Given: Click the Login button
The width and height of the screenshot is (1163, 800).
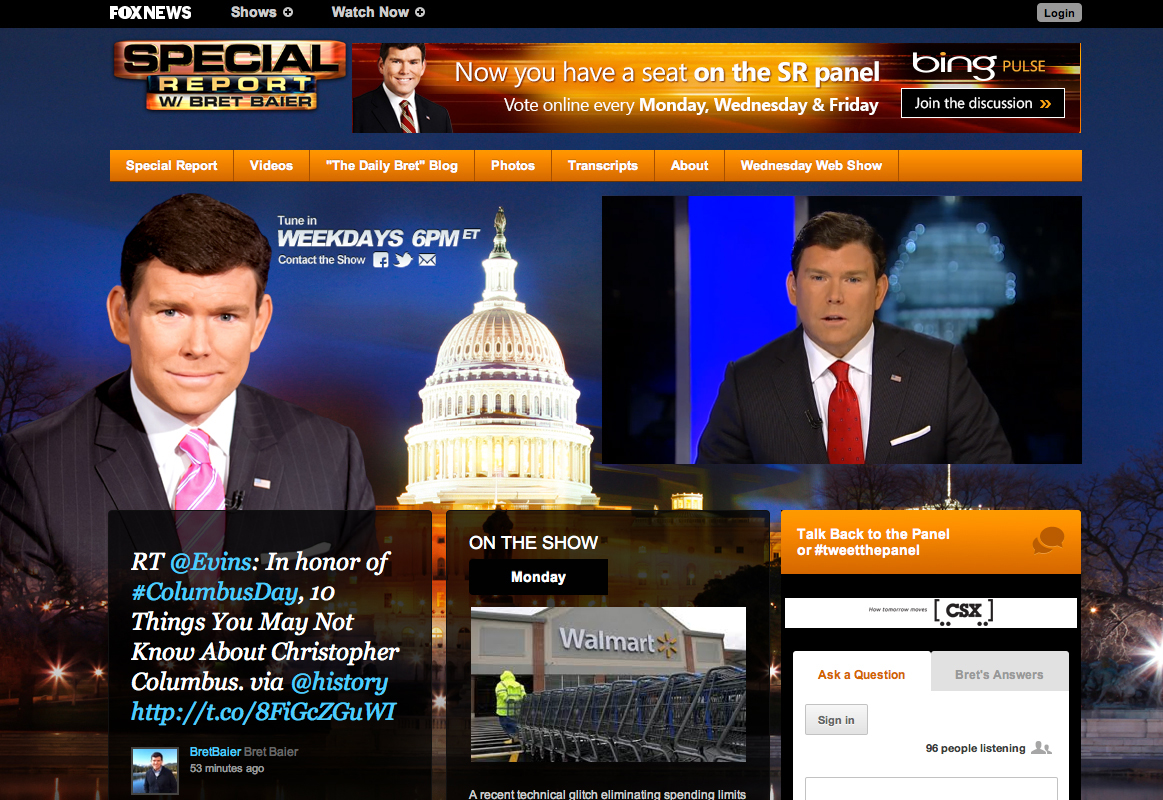Looking at the screenshot, I should [x=1058, y=13].
